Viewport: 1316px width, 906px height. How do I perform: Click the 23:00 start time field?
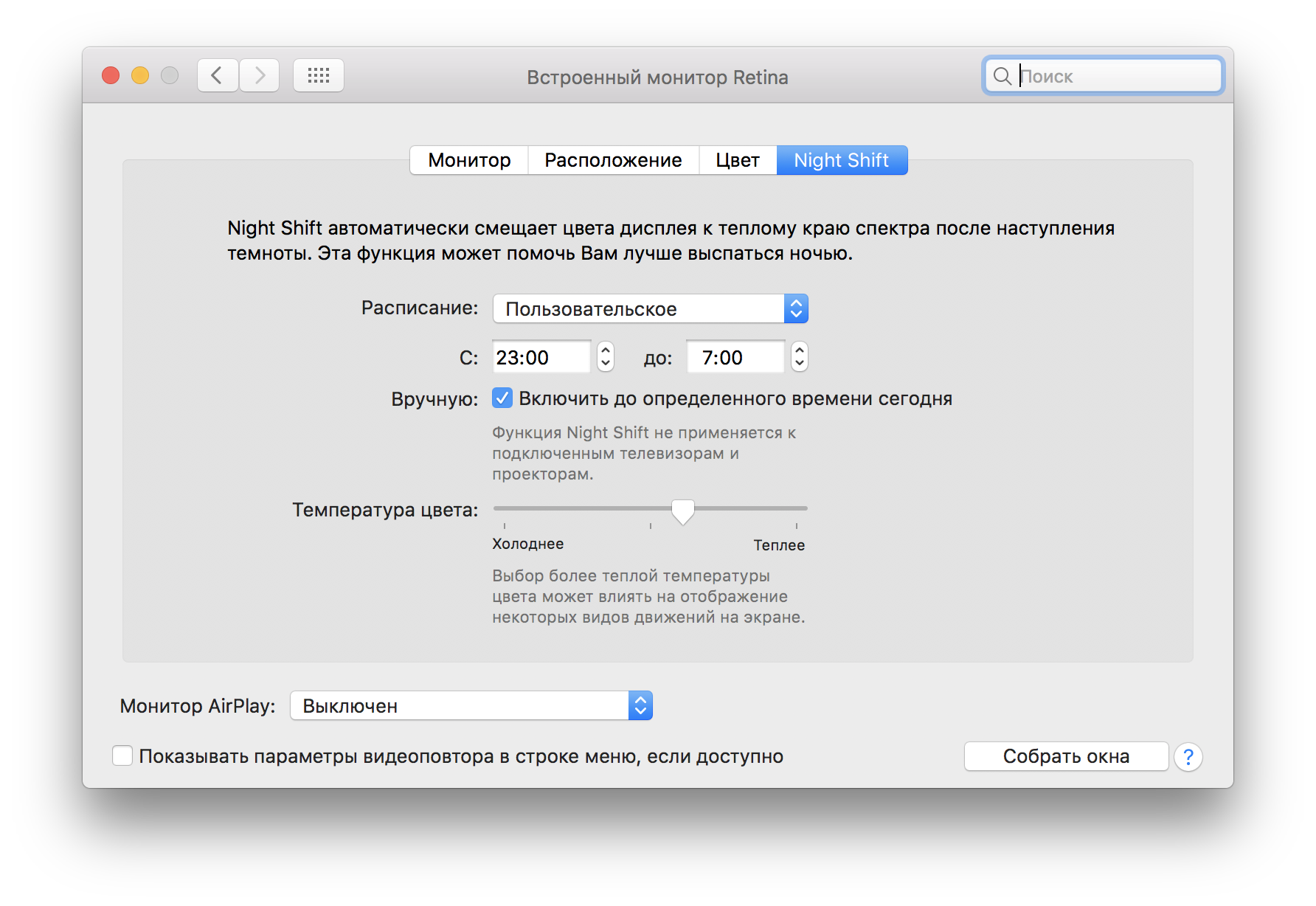(x=541, y=358)
